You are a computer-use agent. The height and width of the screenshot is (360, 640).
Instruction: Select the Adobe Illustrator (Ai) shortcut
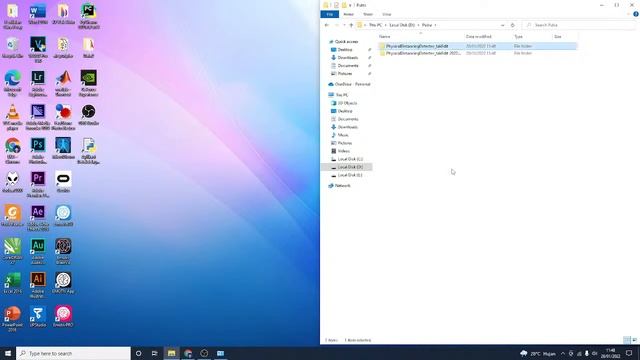coord(38,285)
